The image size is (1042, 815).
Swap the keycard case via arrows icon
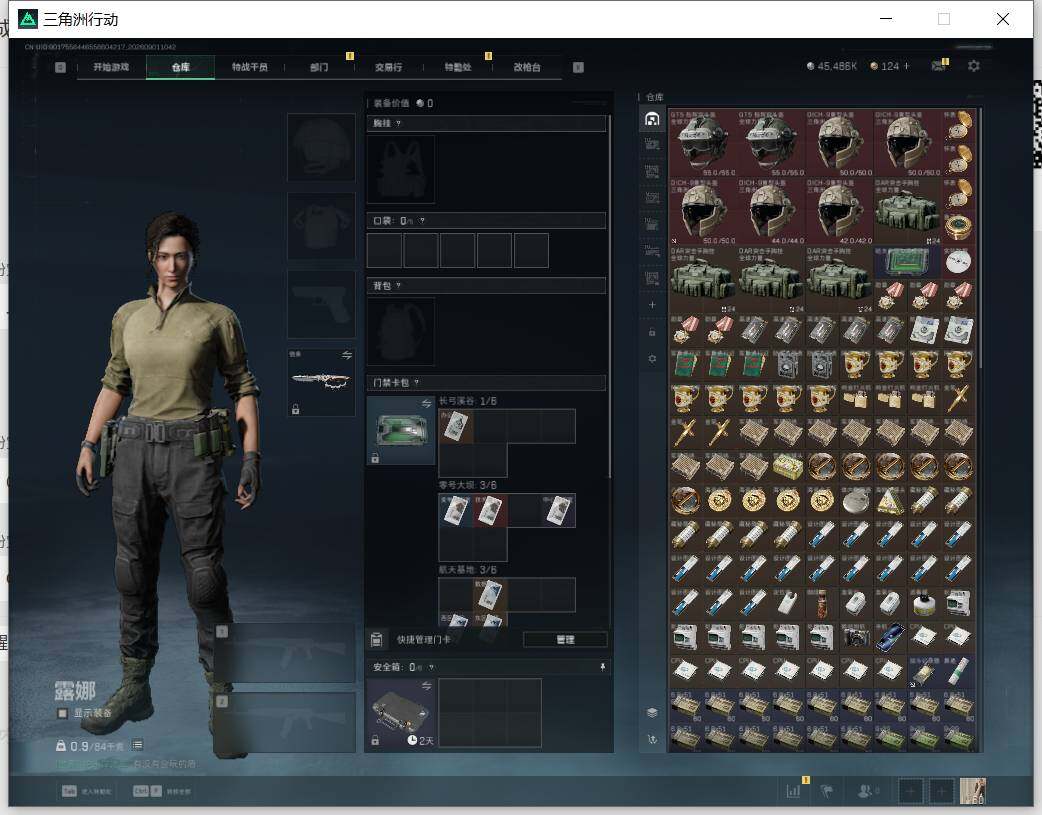[x=426, y=404]
